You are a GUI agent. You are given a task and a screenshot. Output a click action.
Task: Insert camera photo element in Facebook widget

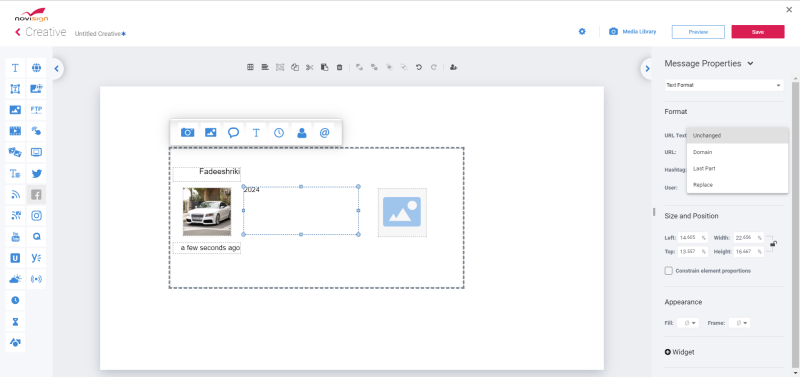pyautogui.click(x=188, y=133)
